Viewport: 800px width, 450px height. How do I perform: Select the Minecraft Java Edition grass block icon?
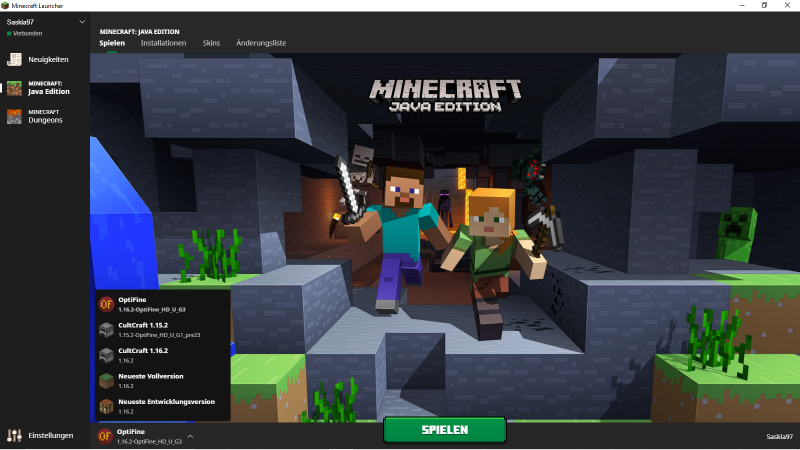pyautogui.click(x=14, y=88)
